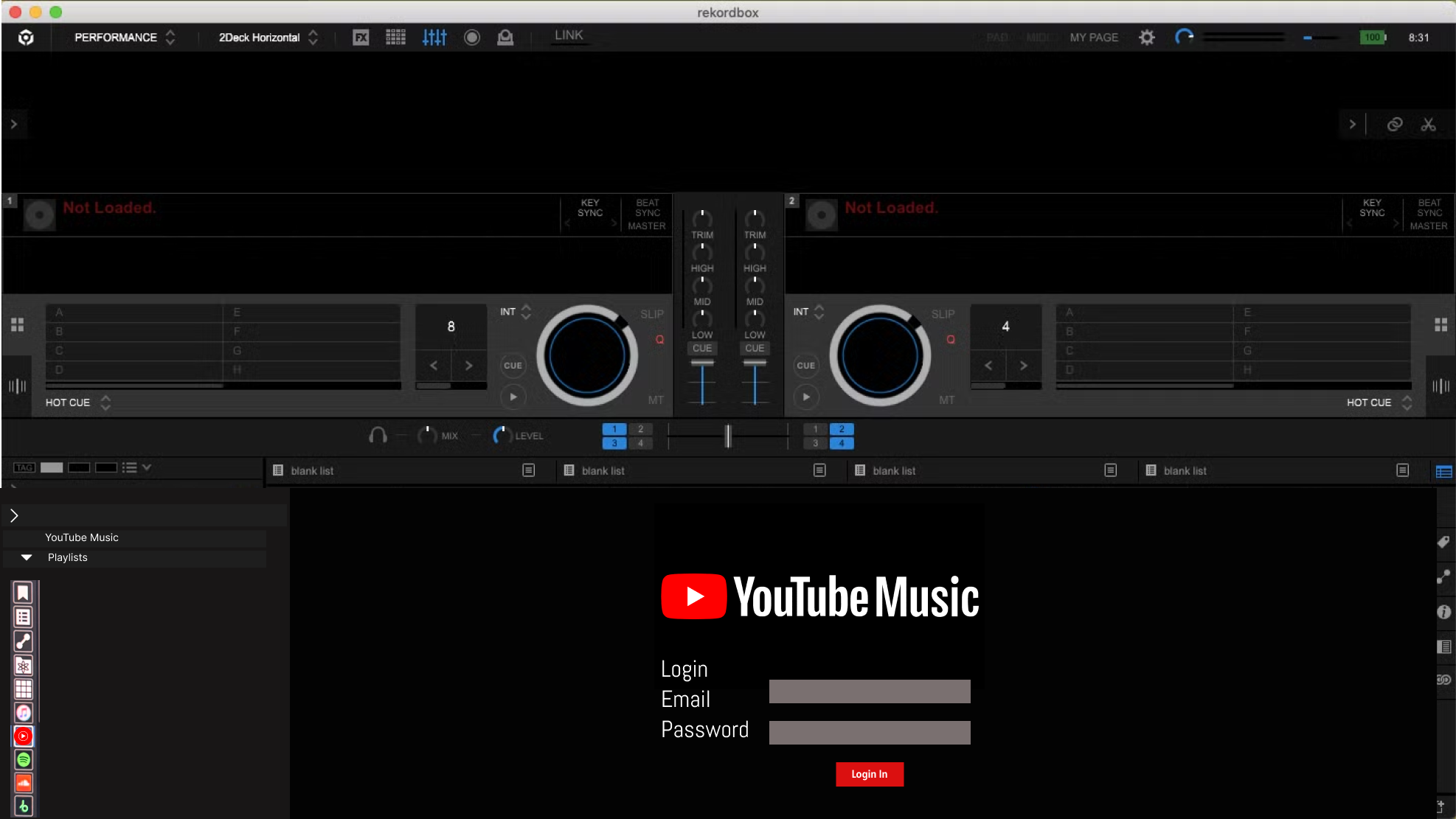Open MY PAGE in the top bar

(1093, 37)
